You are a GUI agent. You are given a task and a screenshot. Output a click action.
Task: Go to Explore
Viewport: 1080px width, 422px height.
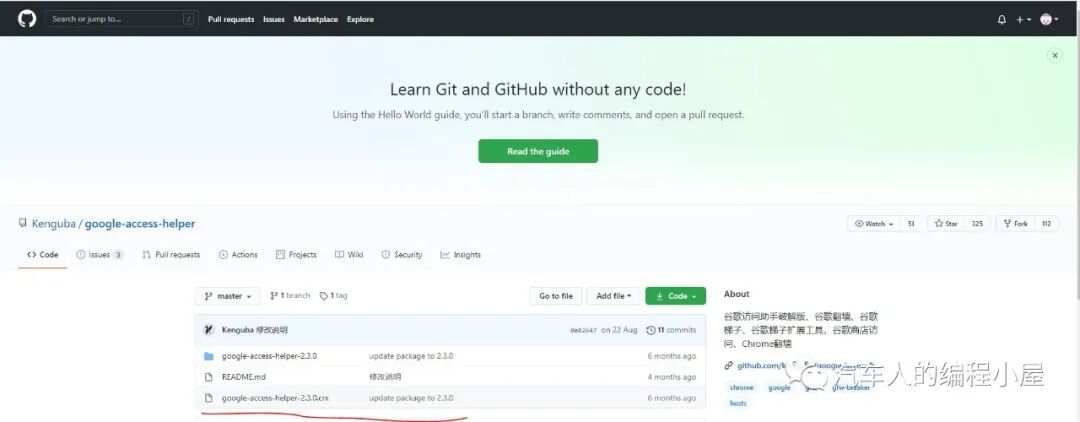pos(360,19)
